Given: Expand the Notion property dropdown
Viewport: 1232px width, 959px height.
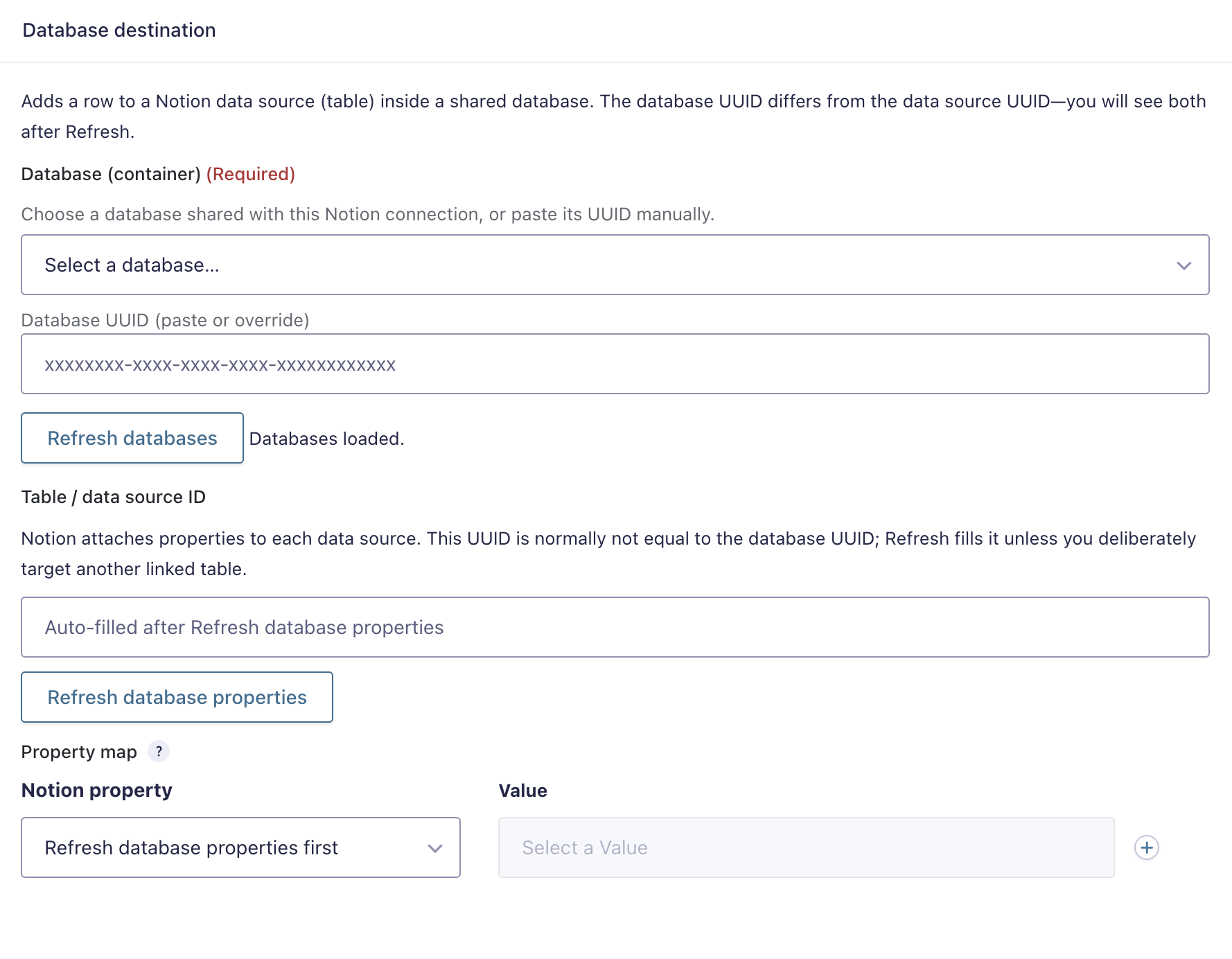Looking at the screenshot, I should click(x=241, y=847).
